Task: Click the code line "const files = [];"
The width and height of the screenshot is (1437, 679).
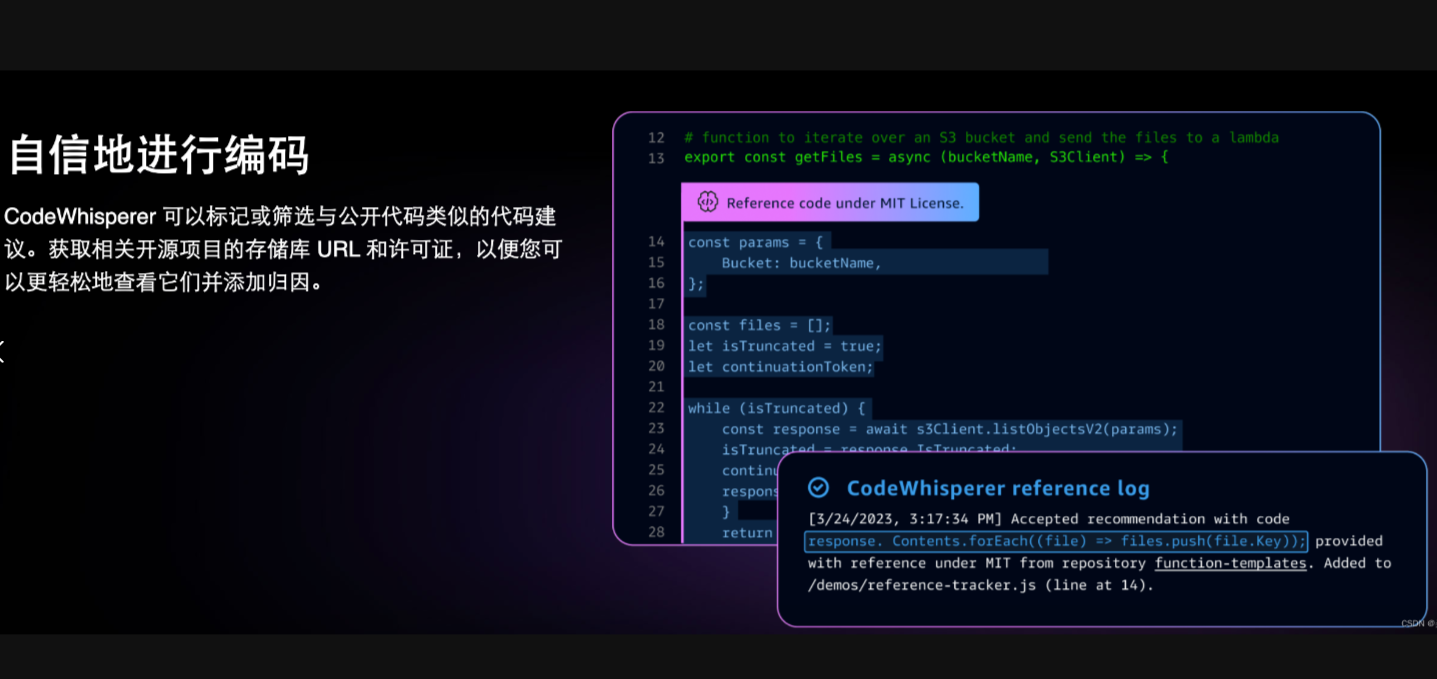Action: [760, 325]
